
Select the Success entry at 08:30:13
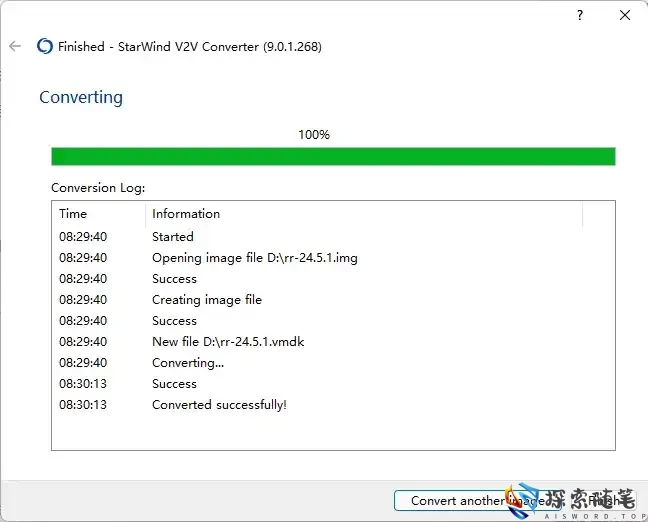tap(174, 384)
